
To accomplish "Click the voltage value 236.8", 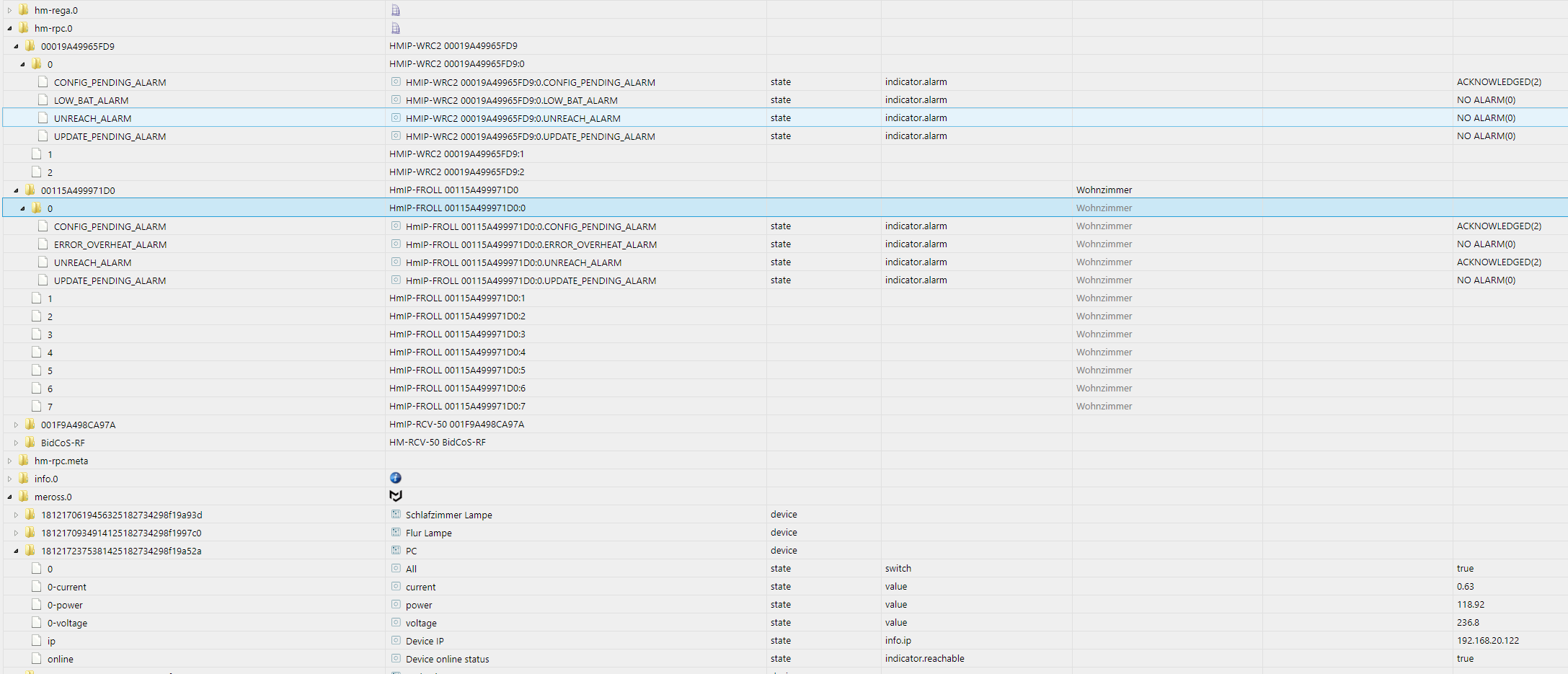I will pyautogui.click(x=1468, y=622).
